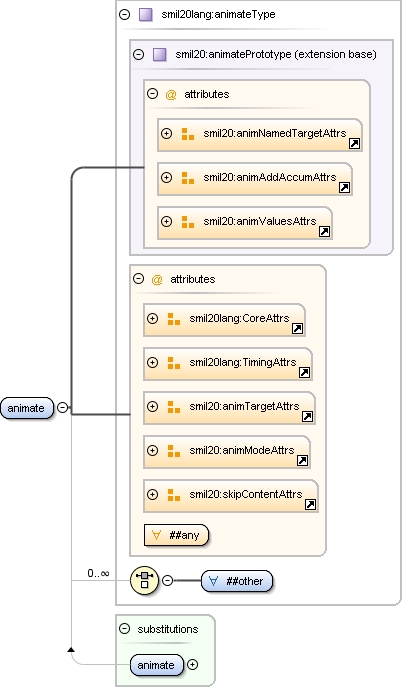The image size is (403, 688).
Task: Click the arrow link icon on smil20:animValuesAttrs
Action: (x=324, y=231)
